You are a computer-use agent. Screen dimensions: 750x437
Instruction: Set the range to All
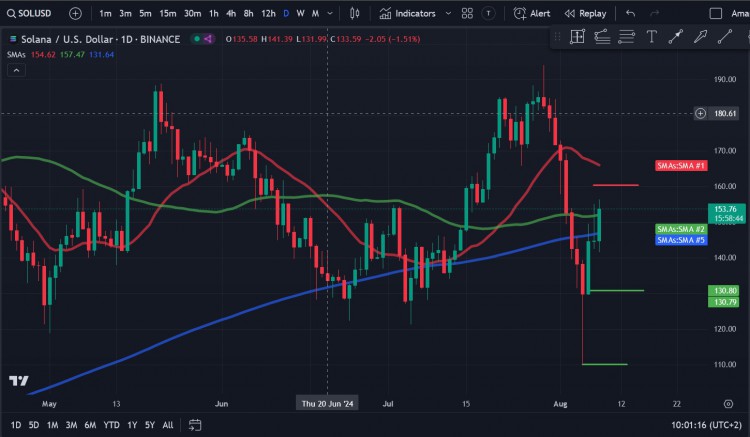pyautogui.click(x=168, y=425)
